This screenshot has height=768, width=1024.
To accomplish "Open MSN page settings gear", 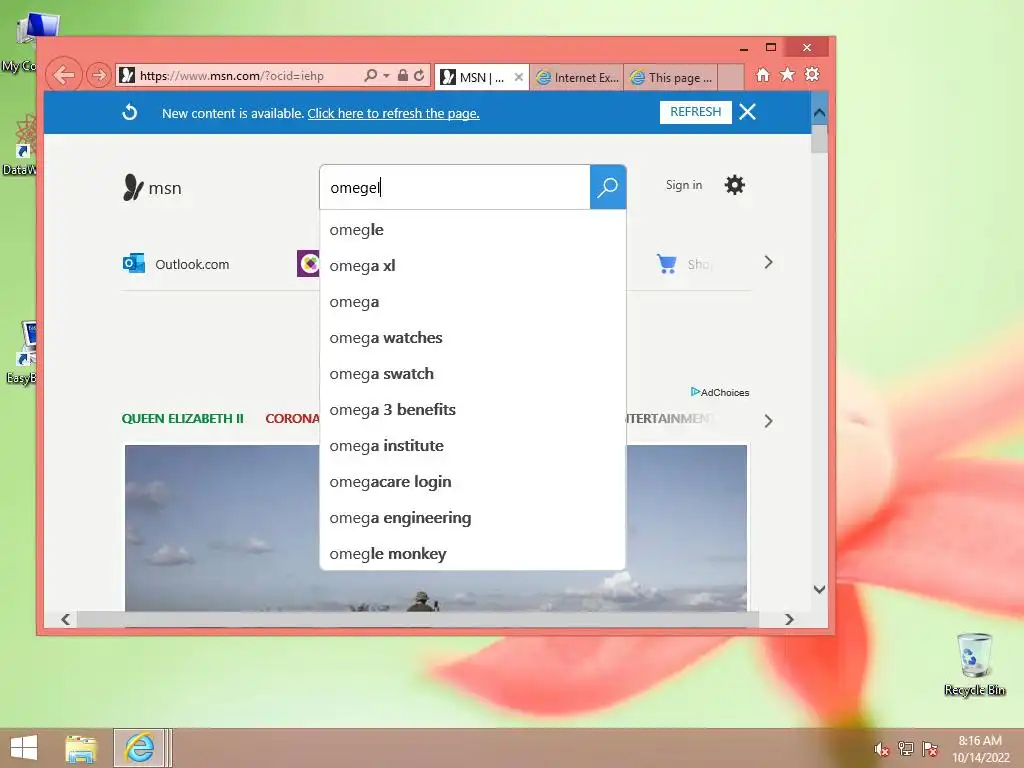I will 735,185.
